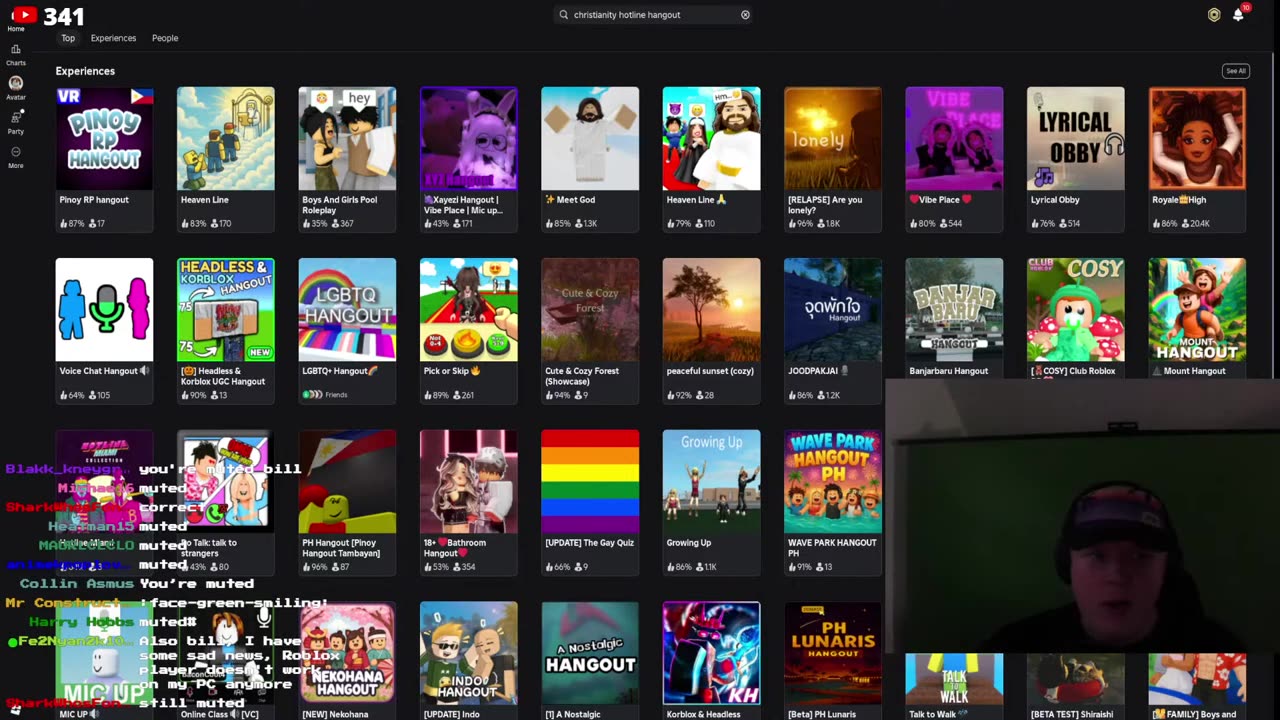Open the Nekohana Hangout thumbnail
This screenshot has width=1280, height=720.
point(347,653)
